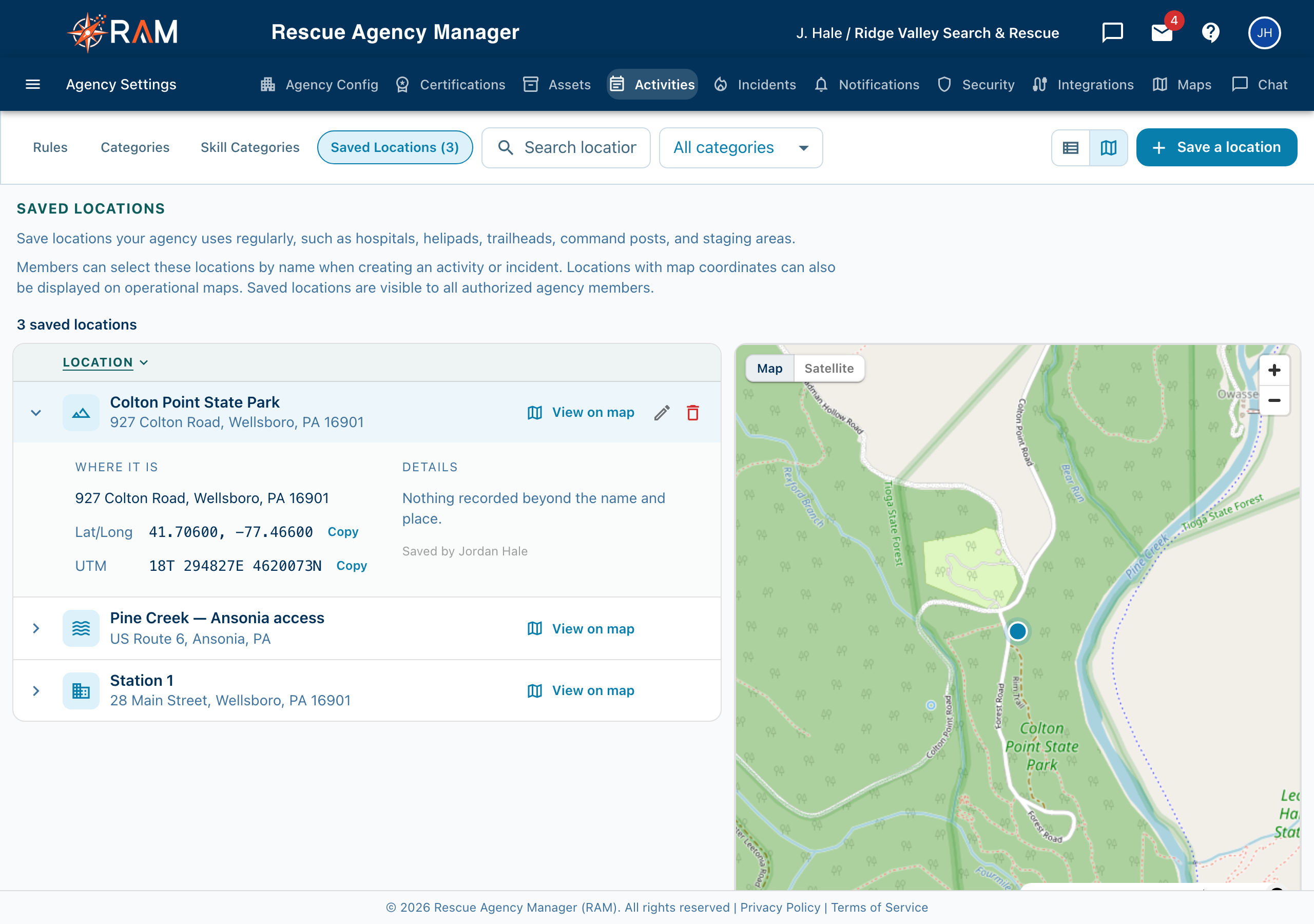Sort by the LOCATION column header
The image size is (1314, 924).
105,362
